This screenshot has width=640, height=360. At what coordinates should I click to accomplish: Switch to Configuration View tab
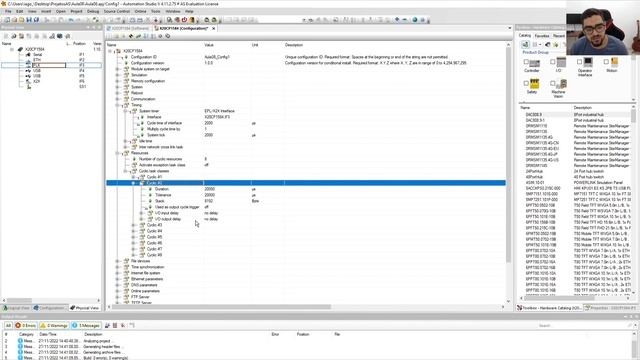49,308
